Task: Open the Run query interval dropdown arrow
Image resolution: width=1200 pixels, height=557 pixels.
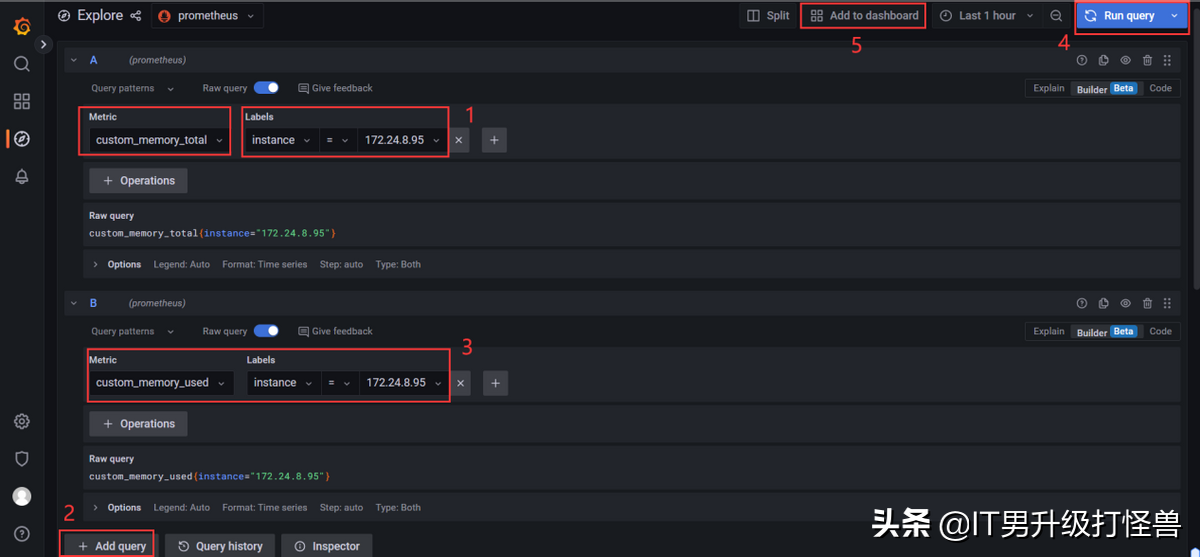Action: click(x=1174, y=16)
